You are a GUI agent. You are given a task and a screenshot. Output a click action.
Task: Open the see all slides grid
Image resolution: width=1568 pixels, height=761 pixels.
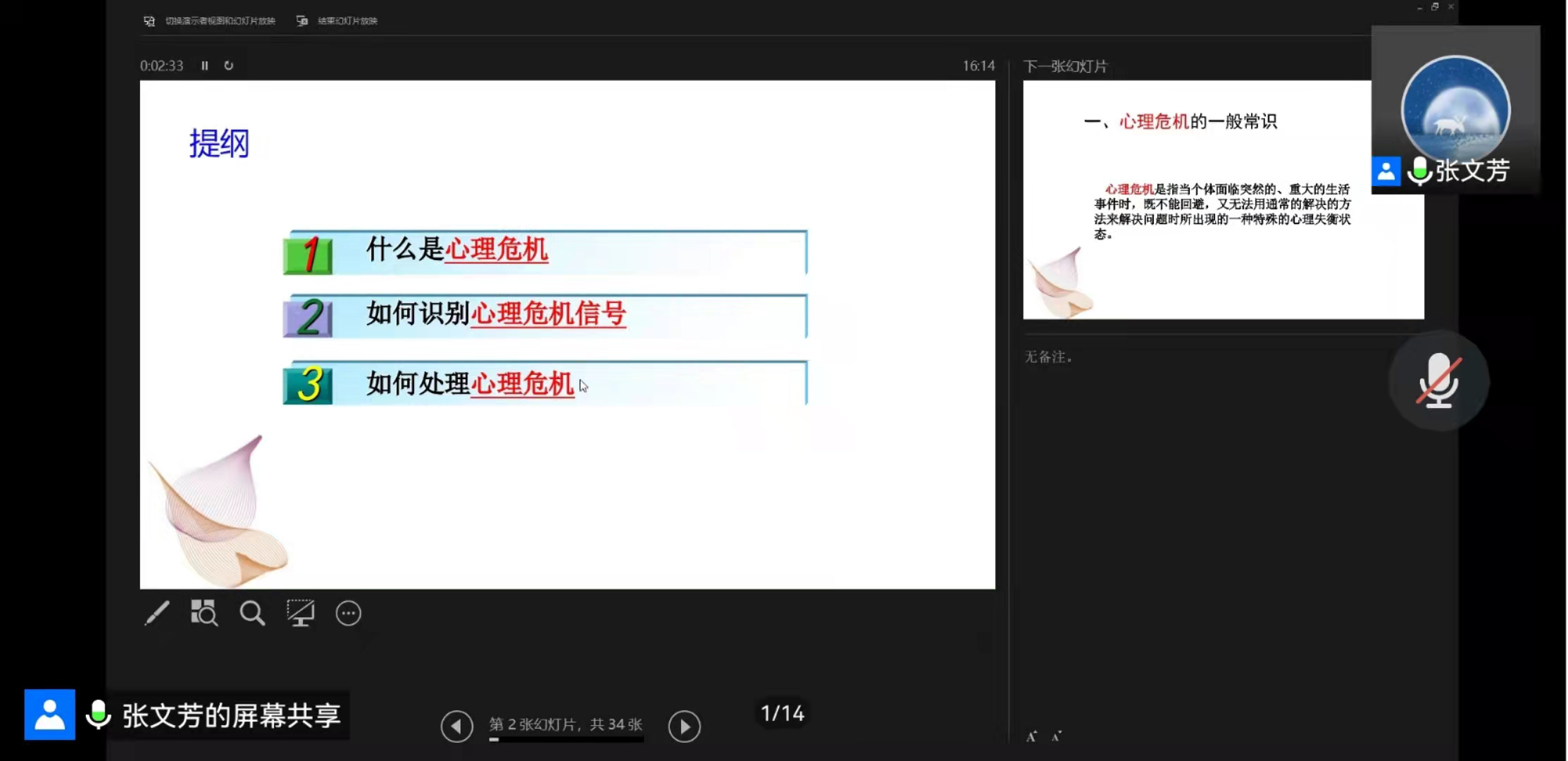[x=204, y=613]
